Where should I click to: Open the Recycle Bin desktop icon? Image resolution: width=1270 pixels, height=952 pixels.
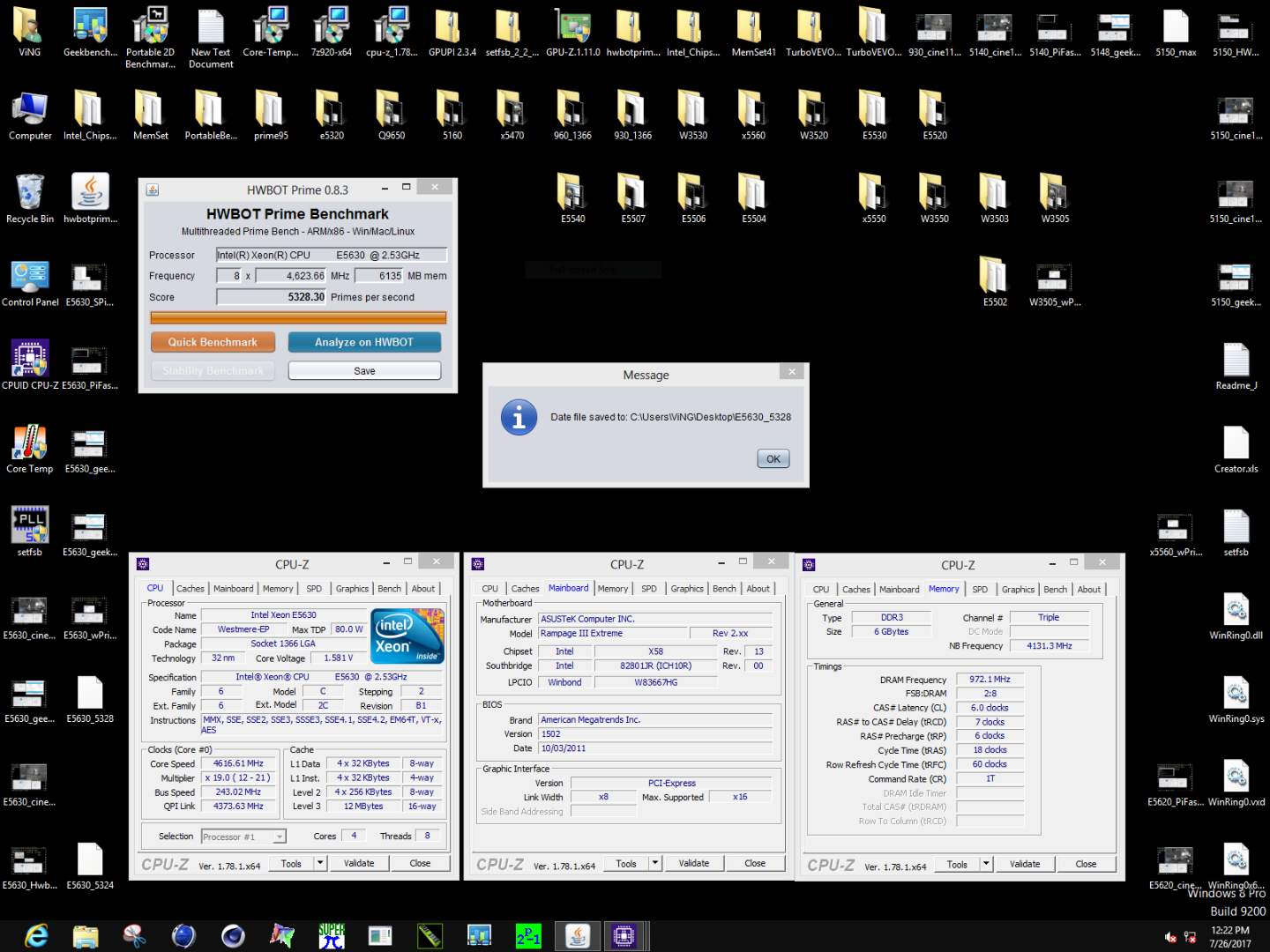(29, 197)
